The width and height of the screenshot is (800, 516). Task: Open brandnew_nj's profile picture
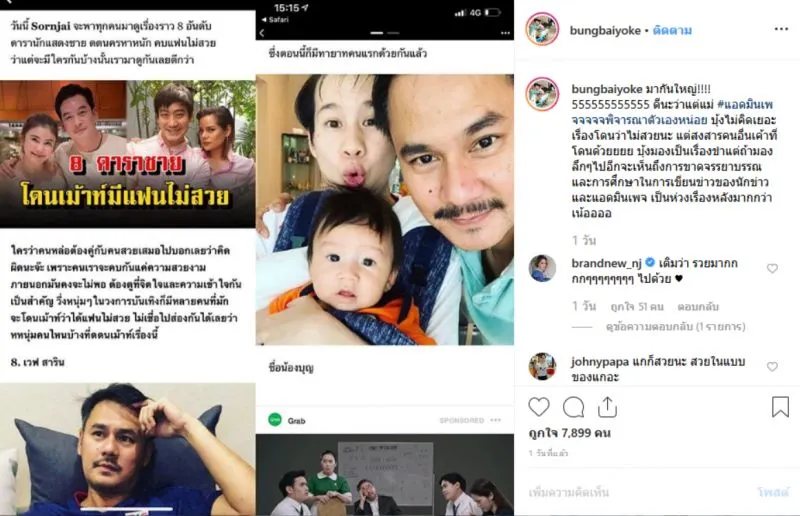point(542,268)
